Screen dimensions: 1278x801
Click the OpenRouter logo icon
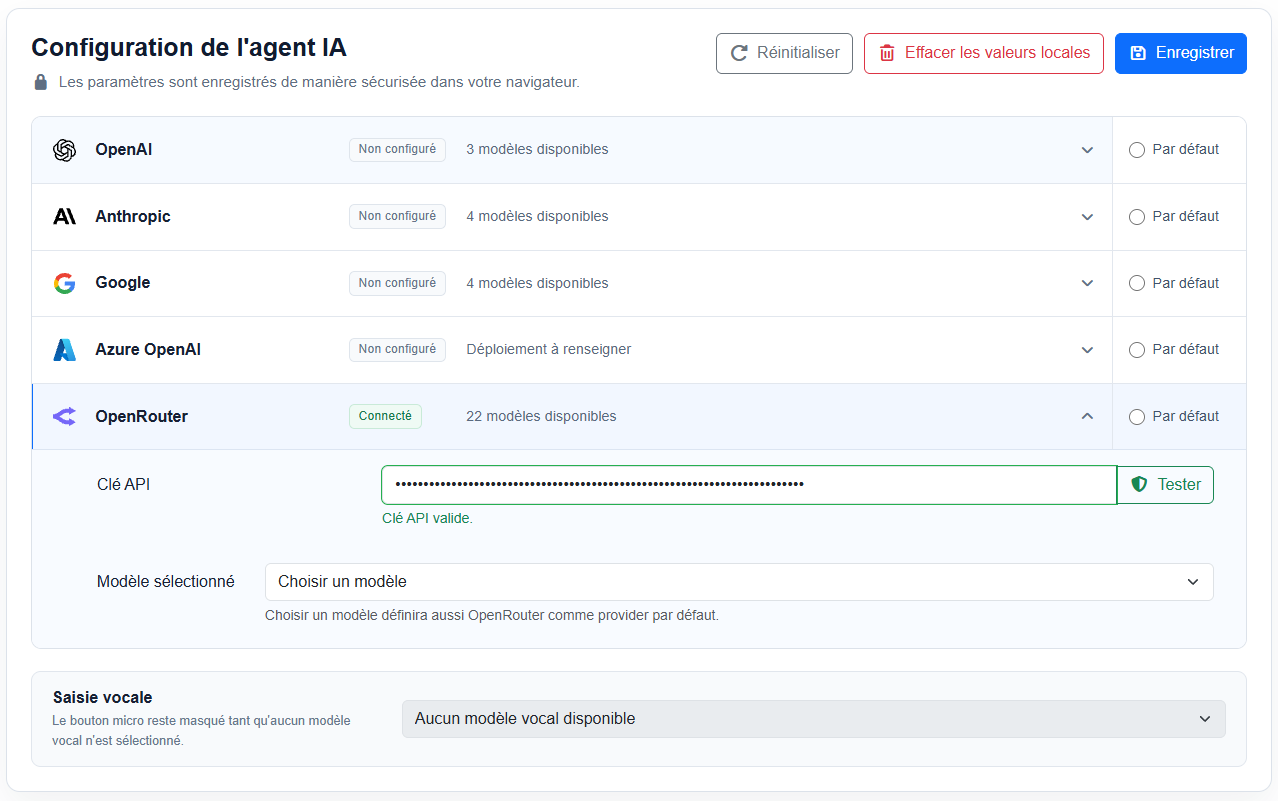coord(65,417)
